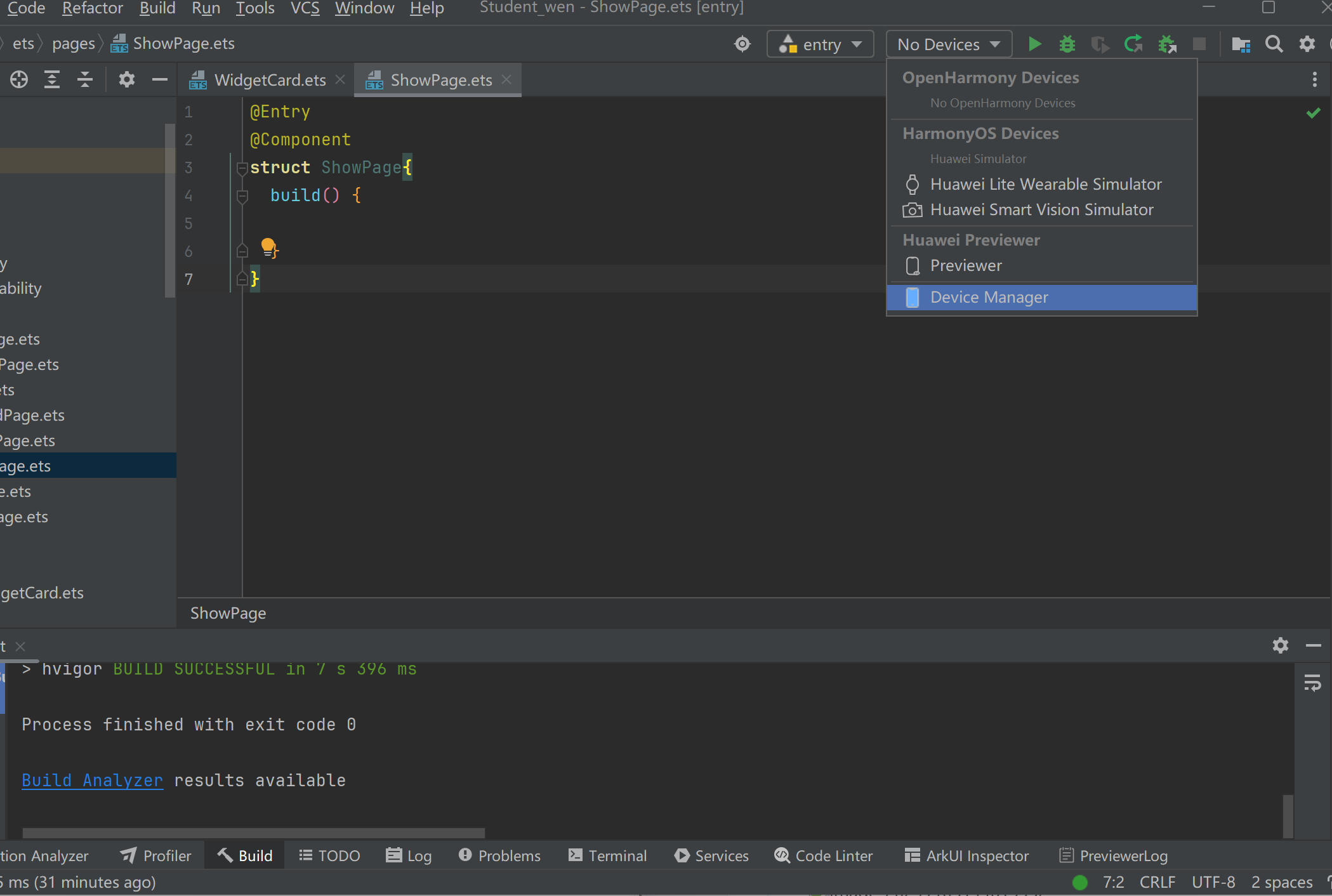This screenshot has width=1332, height=896.
Task: Open Device Manager from dropdown
Action: [1041, 297]
